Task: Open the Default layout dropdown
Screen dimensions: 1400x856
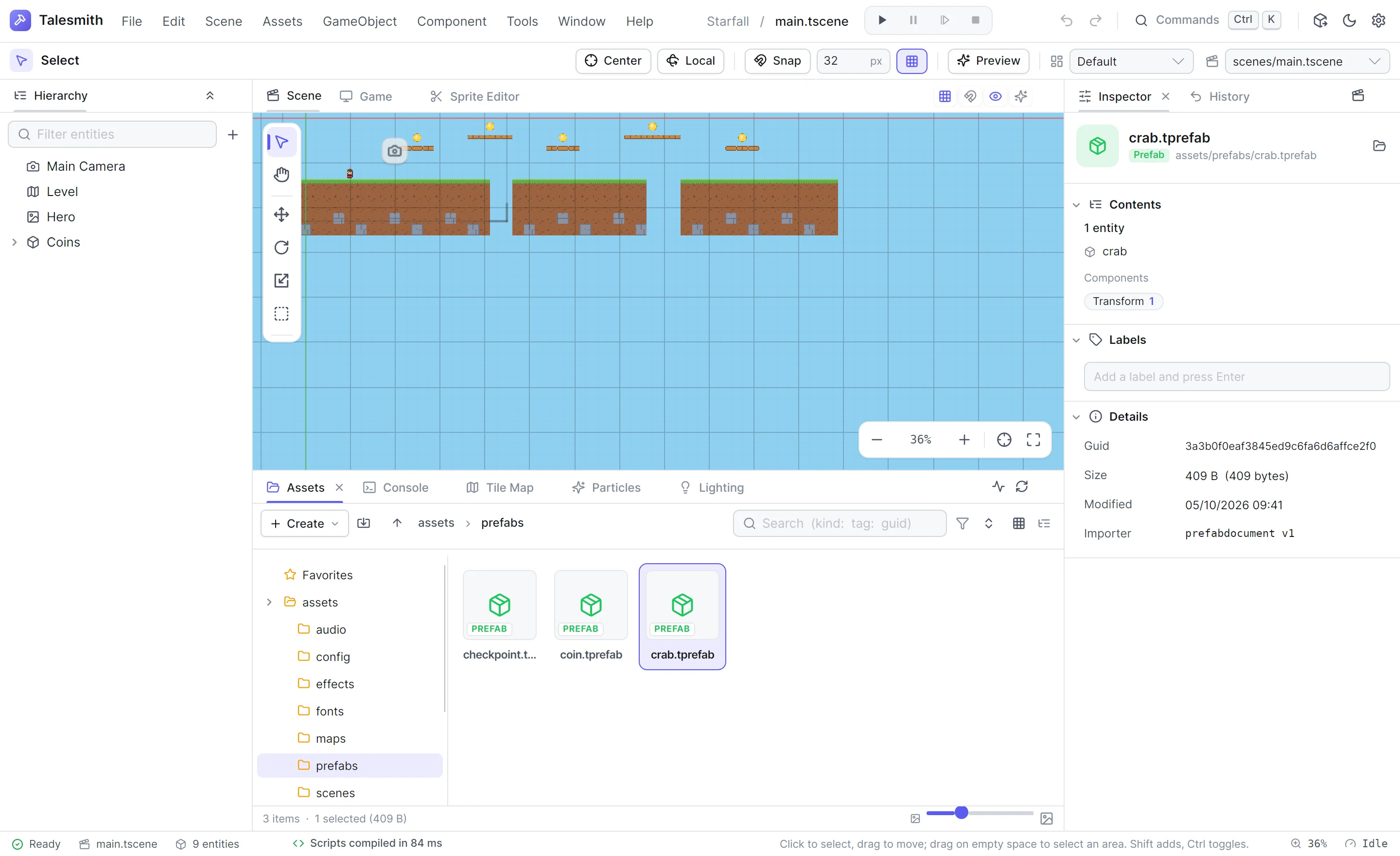Action: click(x=1131, y=61)
